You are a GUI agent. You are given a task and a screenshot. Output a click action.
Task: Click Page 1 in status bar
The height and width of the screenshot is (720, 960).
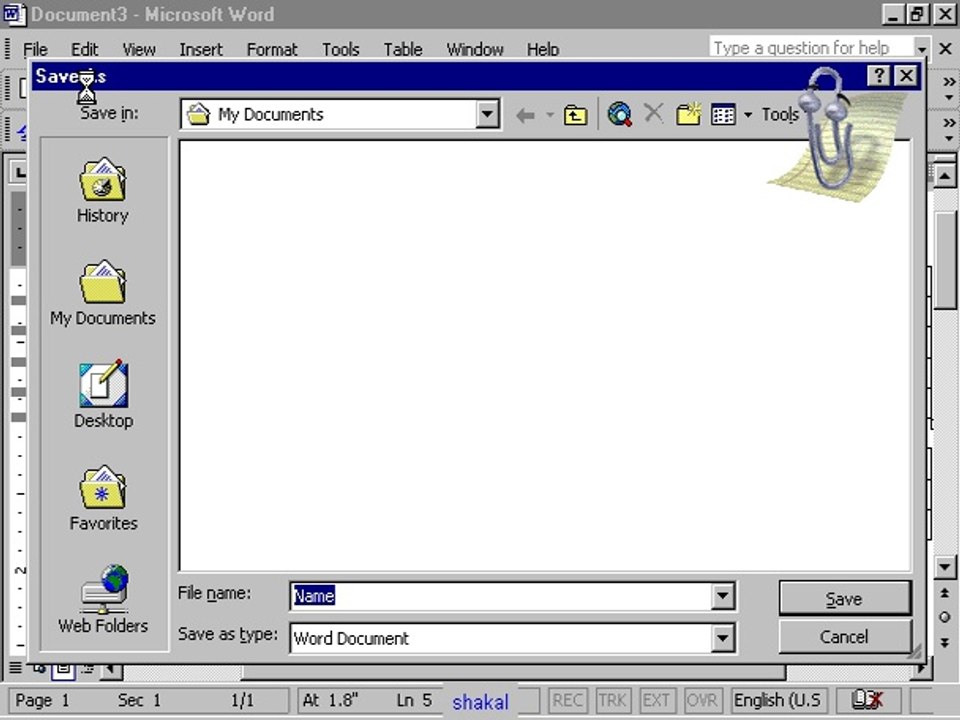tap(42, 700)
